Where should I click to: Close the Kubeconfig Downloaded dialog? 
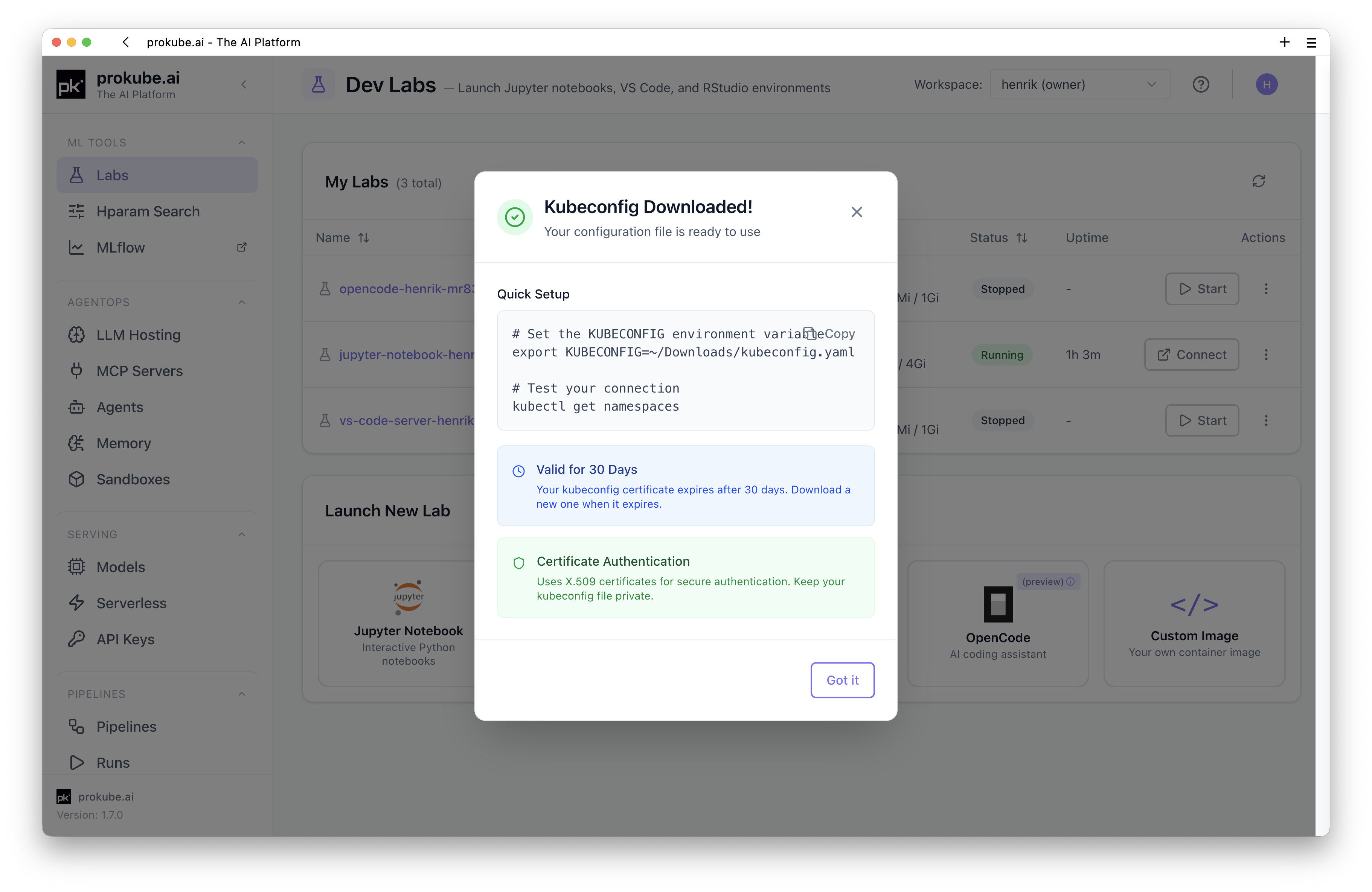pyautogui.click(x=857, y=212)
